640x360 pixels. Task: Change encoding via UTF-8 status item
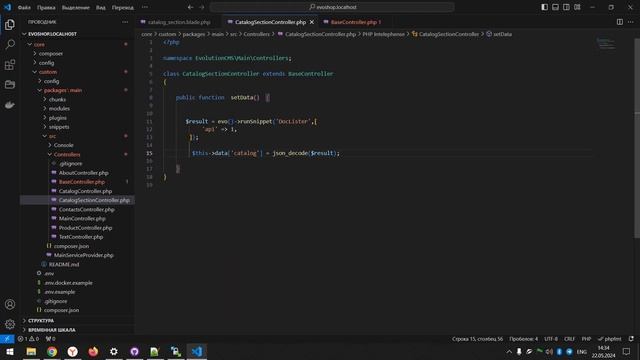pyautogui.click(x=551, y=339)
